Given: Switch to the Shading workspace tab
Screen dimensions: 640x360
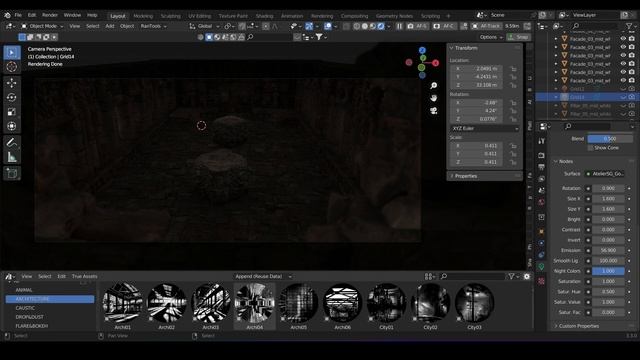Looking at the screenshot, I should coord(264,16).
